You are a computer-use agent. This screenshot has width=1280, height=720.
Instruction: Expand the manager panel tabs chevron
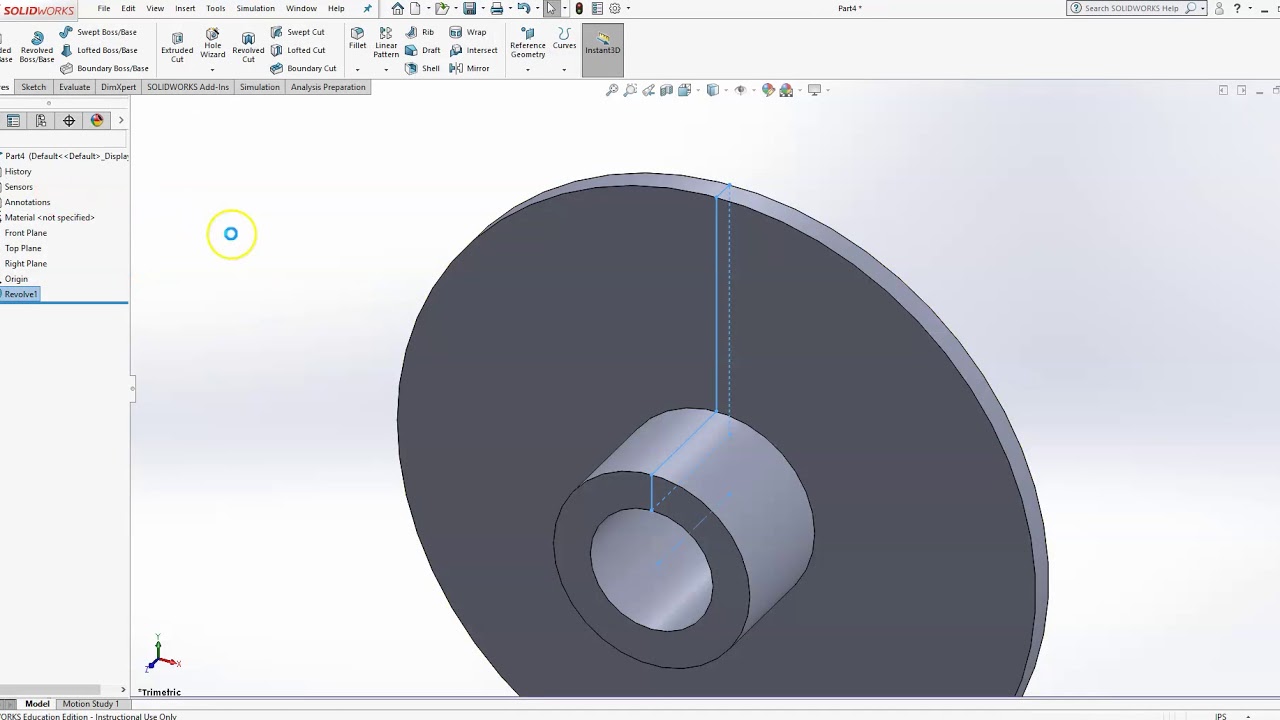pyautogui.click(x=121, y=120)
